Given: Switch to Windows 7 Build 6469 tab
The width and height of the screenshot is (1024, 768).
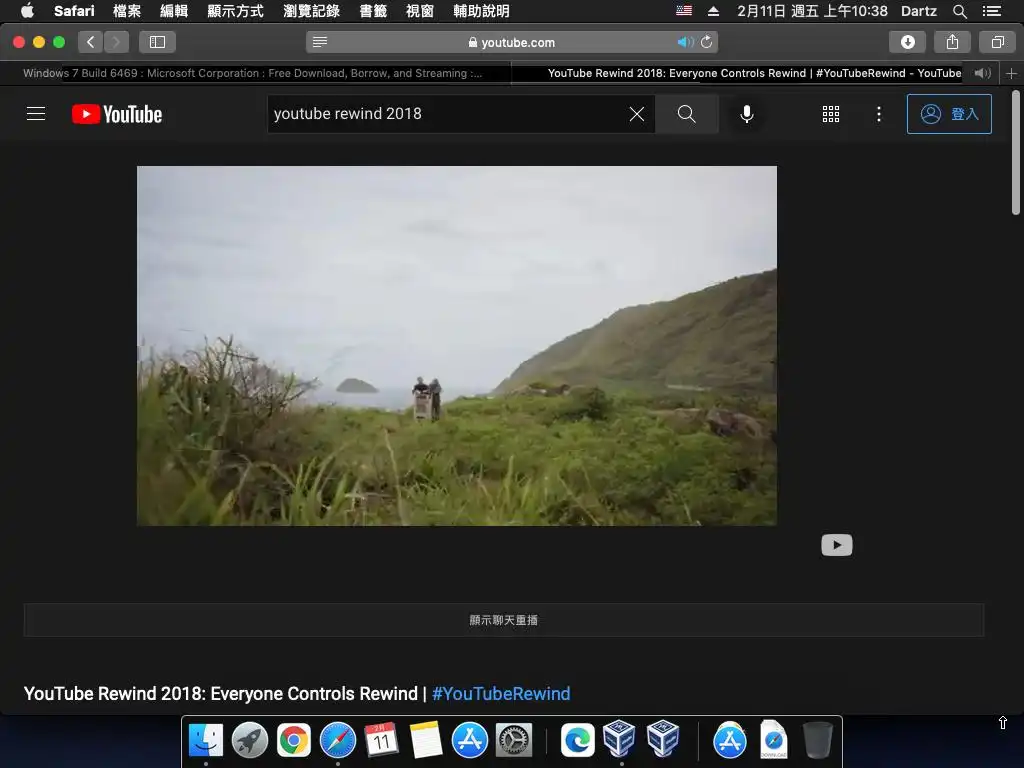Looking at the screenshot, I should 255,73.
